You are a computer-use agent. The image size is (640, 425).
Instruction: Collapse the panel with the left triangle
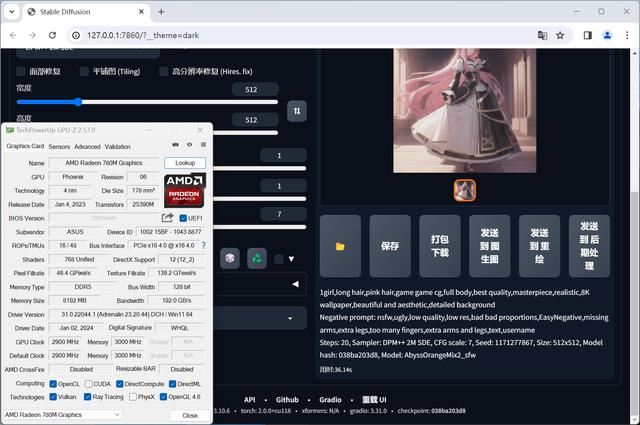(296, 284)
